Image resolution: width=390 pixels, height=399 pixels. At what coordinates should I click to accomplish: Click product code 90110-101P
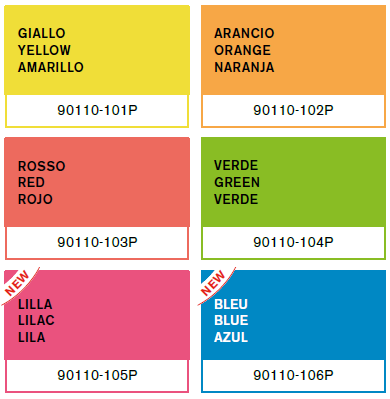[x=97, y=110]
